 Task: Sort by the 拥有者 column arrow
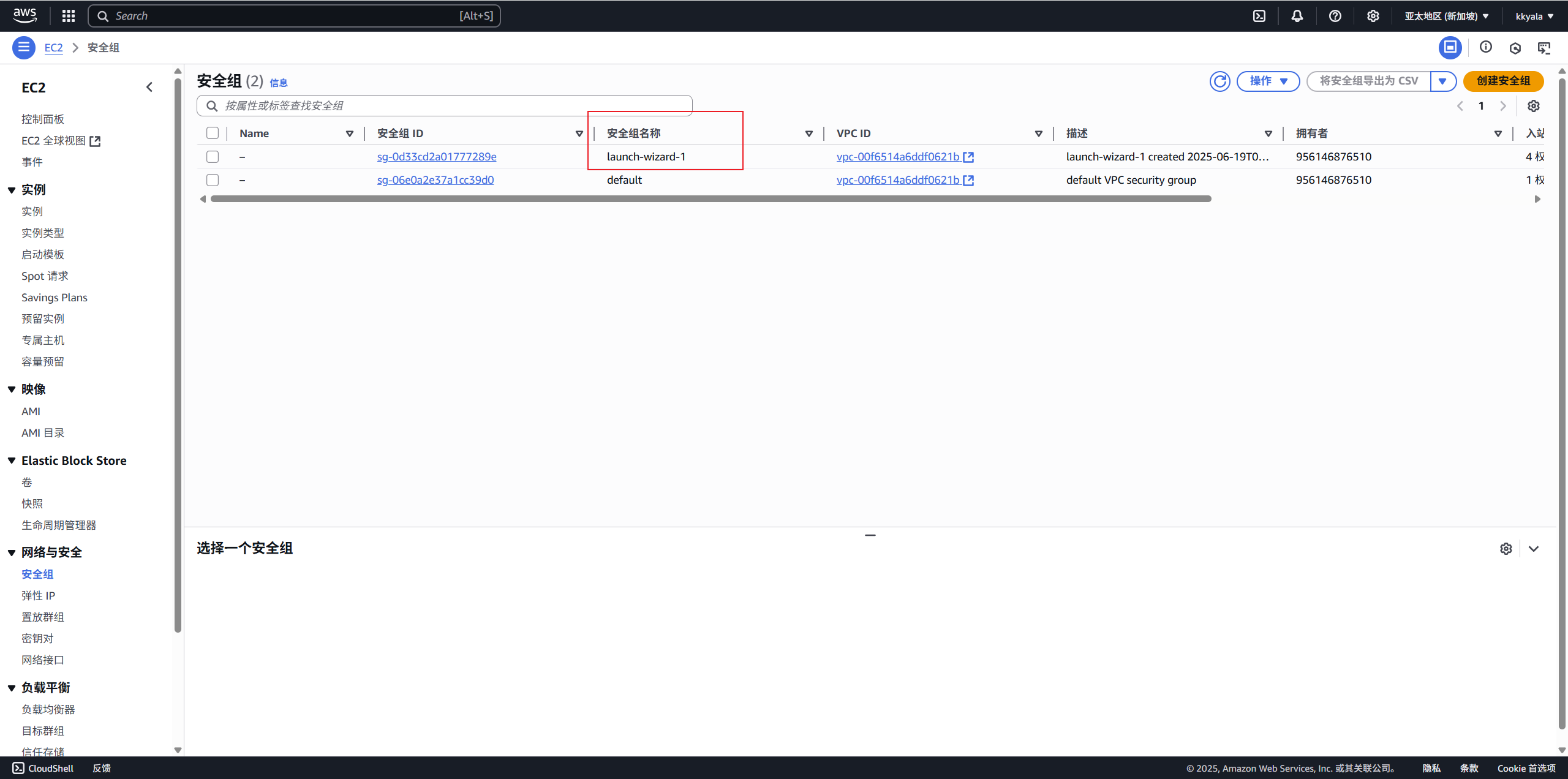pyautogui.click(x=1498, y=134)
